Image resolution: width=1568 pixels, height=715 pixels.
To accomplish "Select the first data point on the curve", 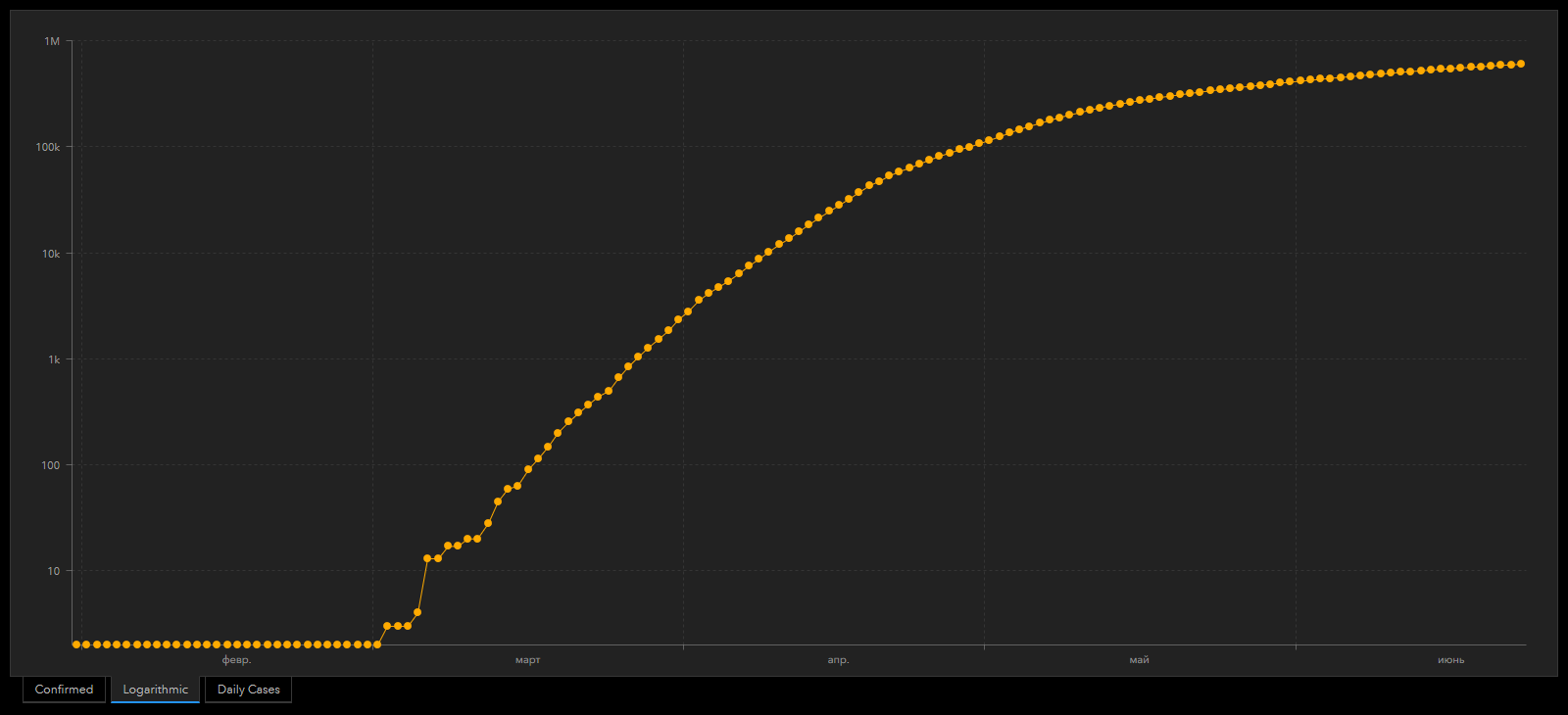I will [x=76, y=644].
